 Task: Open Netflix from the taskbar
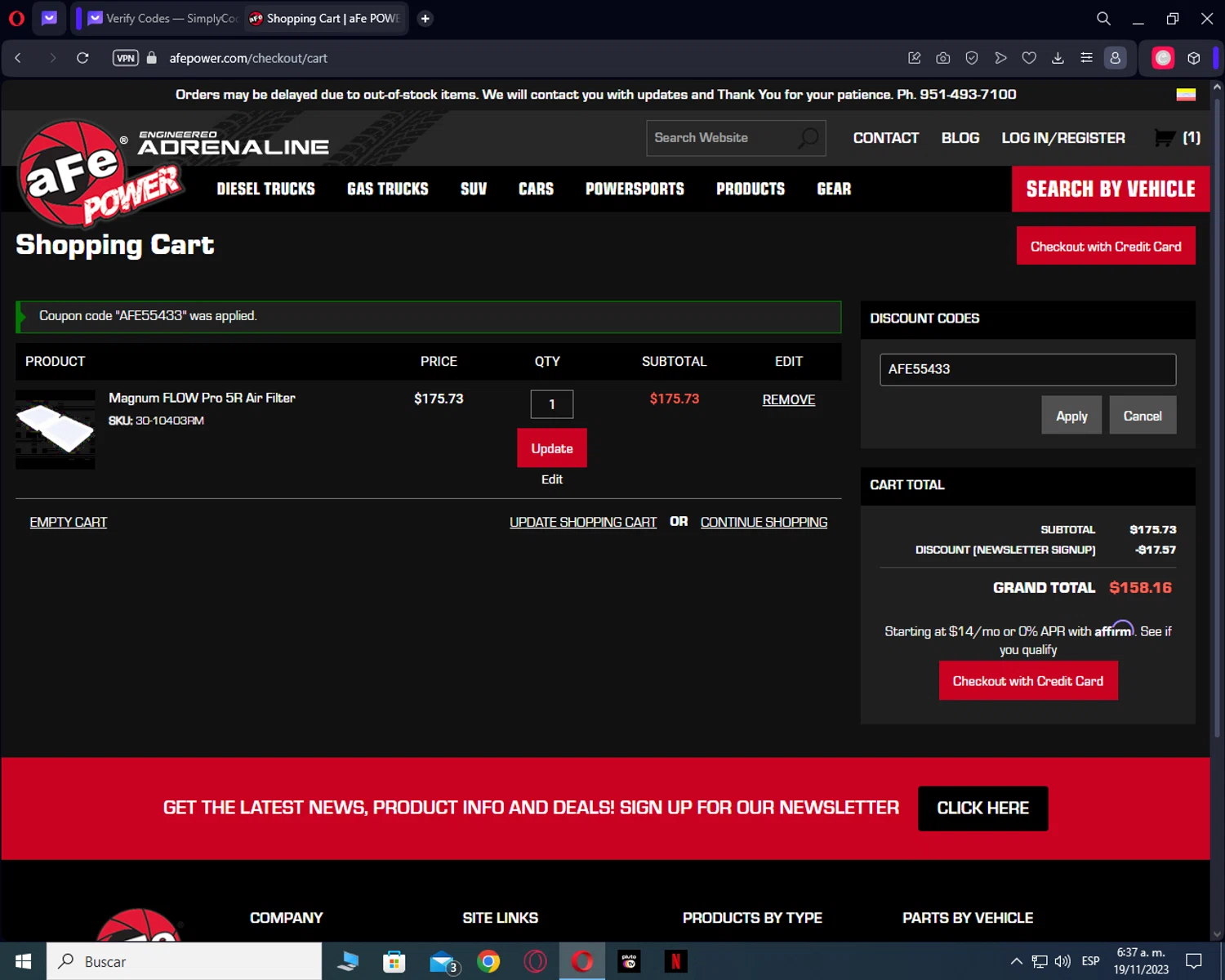coord(675,961)
